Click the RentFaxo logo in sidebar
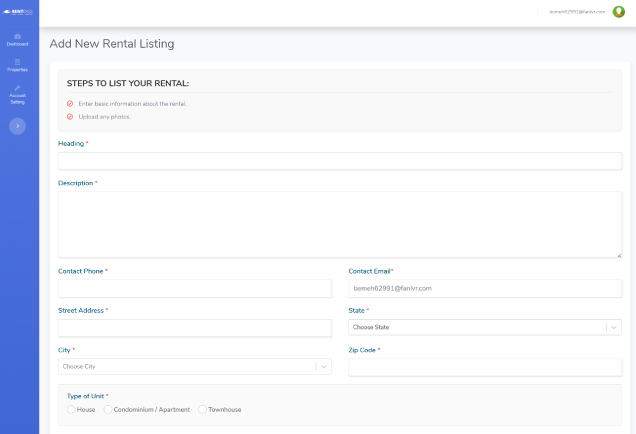636x434 pixels. pos(19,11)
